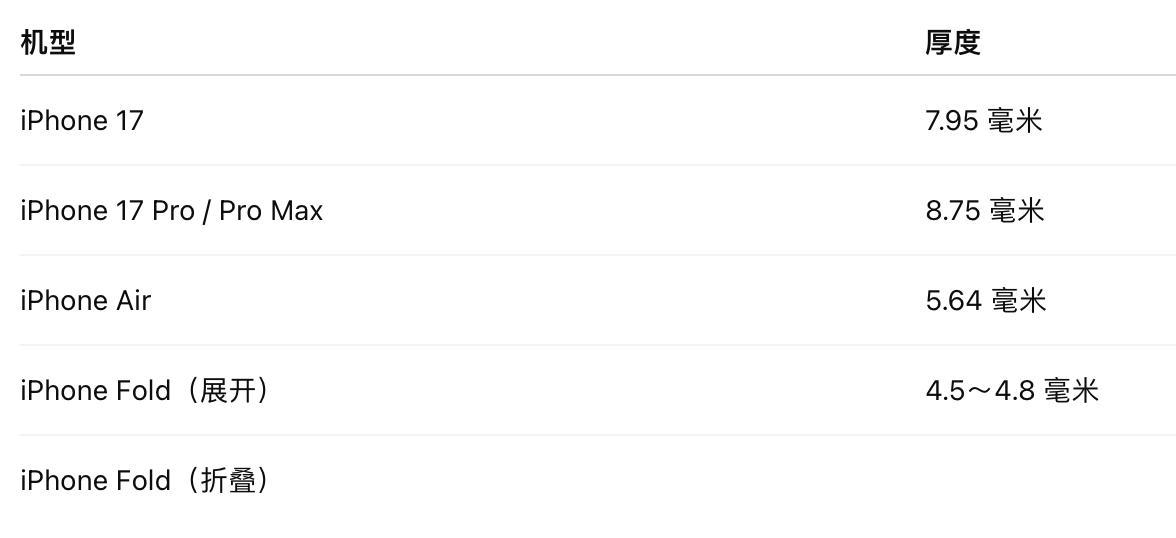
Task: Click the 毫米 unit after 7.95
Action: tap(1015, 121)
